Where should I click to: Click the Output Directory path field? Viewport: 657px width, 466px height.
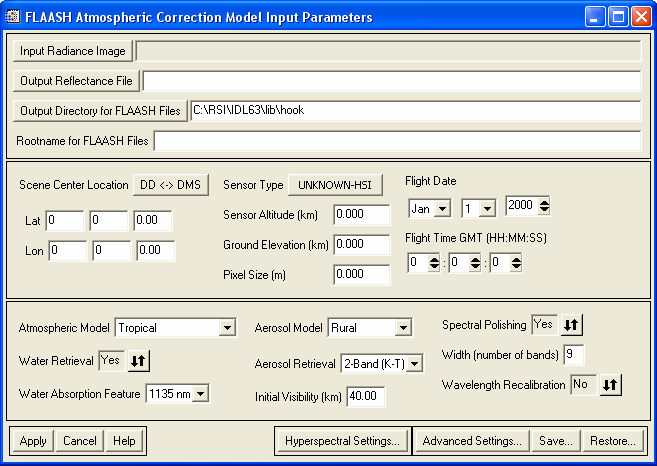[x=416, y=111]
